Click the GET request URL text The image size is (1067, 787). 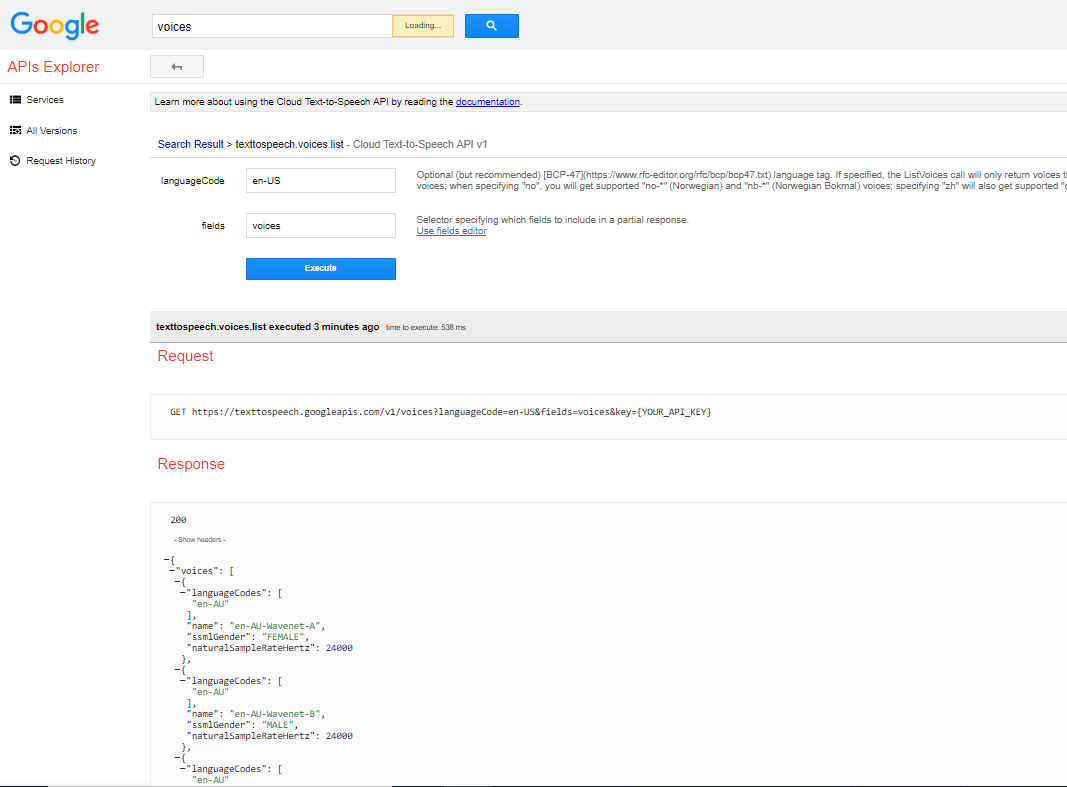click(x=441, y=412)
